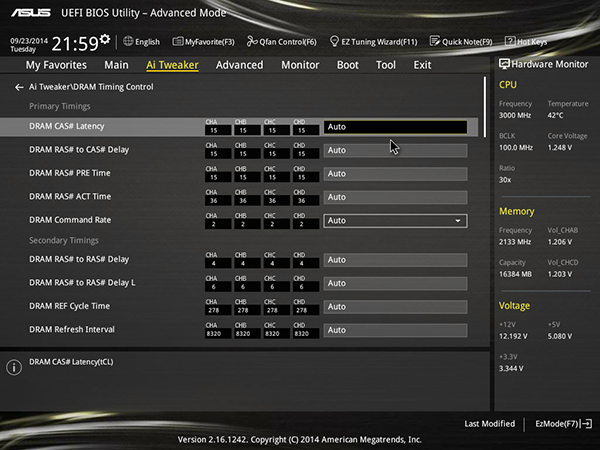600x450 pixels.
Task: Click Ai Tweaker\DRAM Timing Control breadcrumb
Action: [91, 87]
